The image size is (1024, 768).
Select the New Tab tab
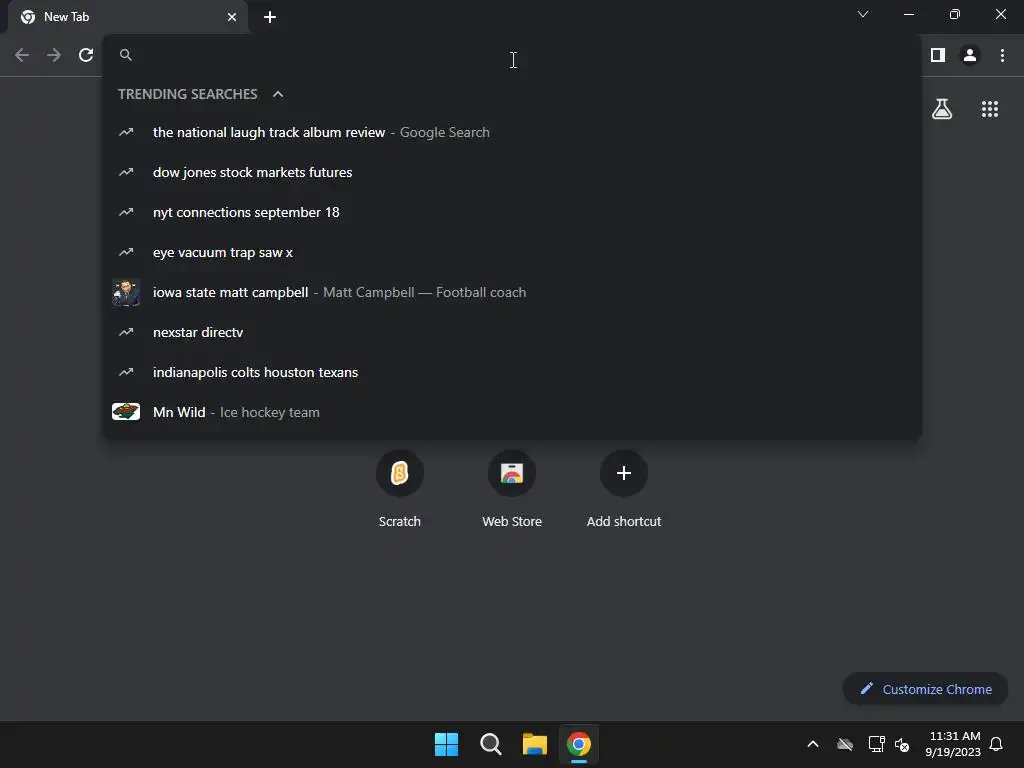click(127, 17)
